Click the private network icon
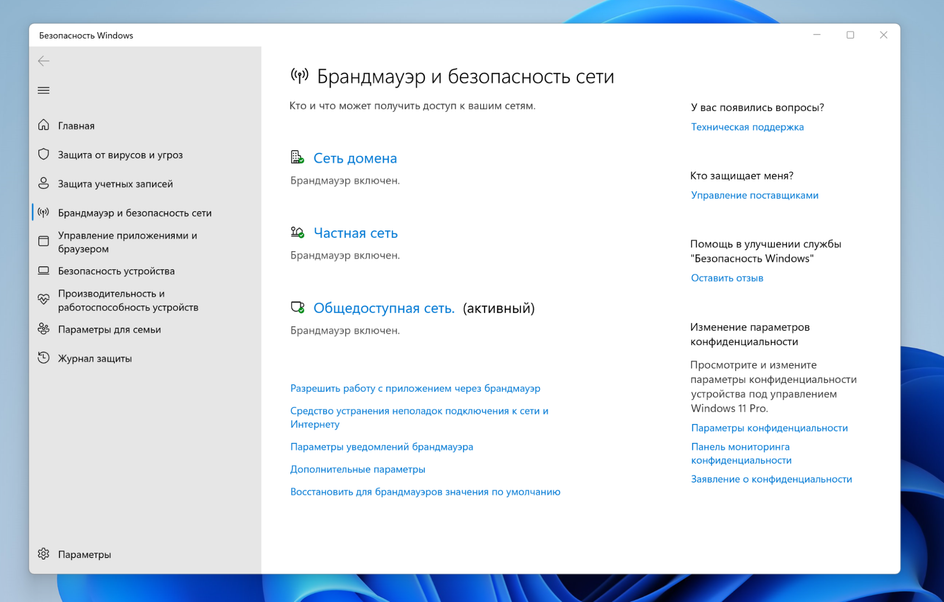 (x=297, y=232)
